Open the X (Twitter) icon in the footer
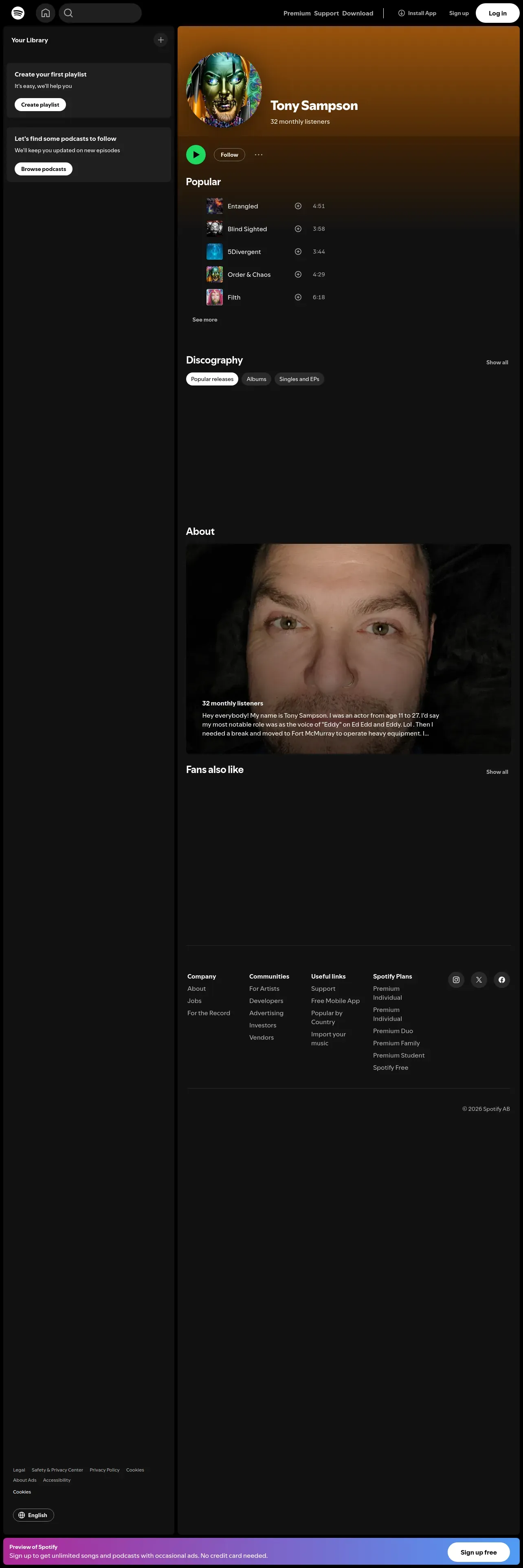 (479, 980)
